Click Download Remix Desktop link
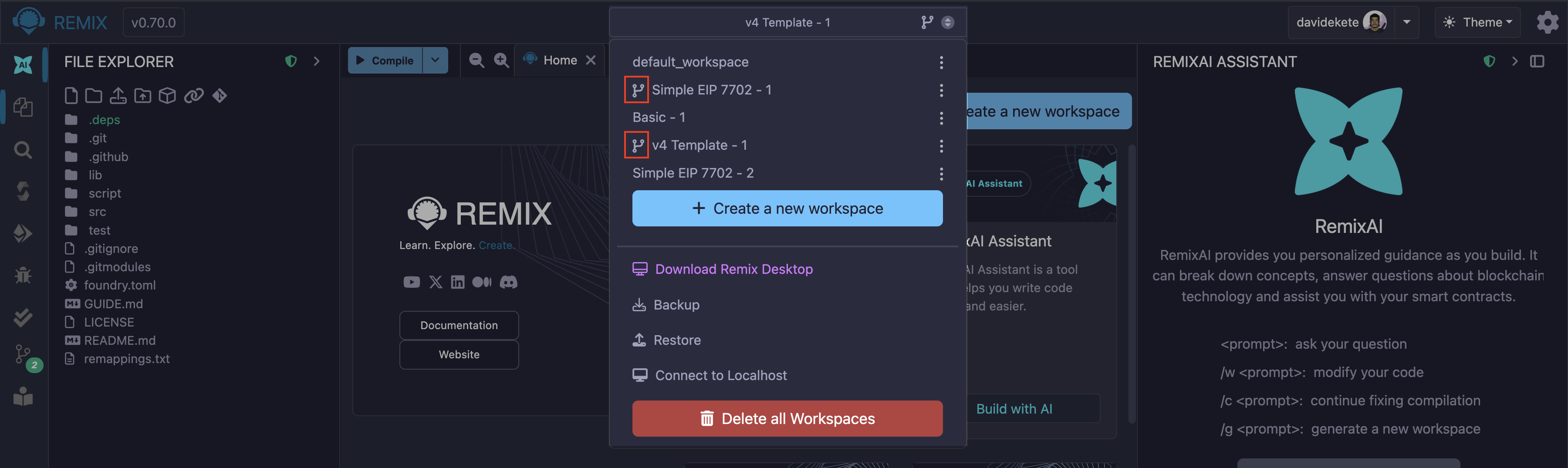This screenshot has height=468, width=1568. (723, 269)
